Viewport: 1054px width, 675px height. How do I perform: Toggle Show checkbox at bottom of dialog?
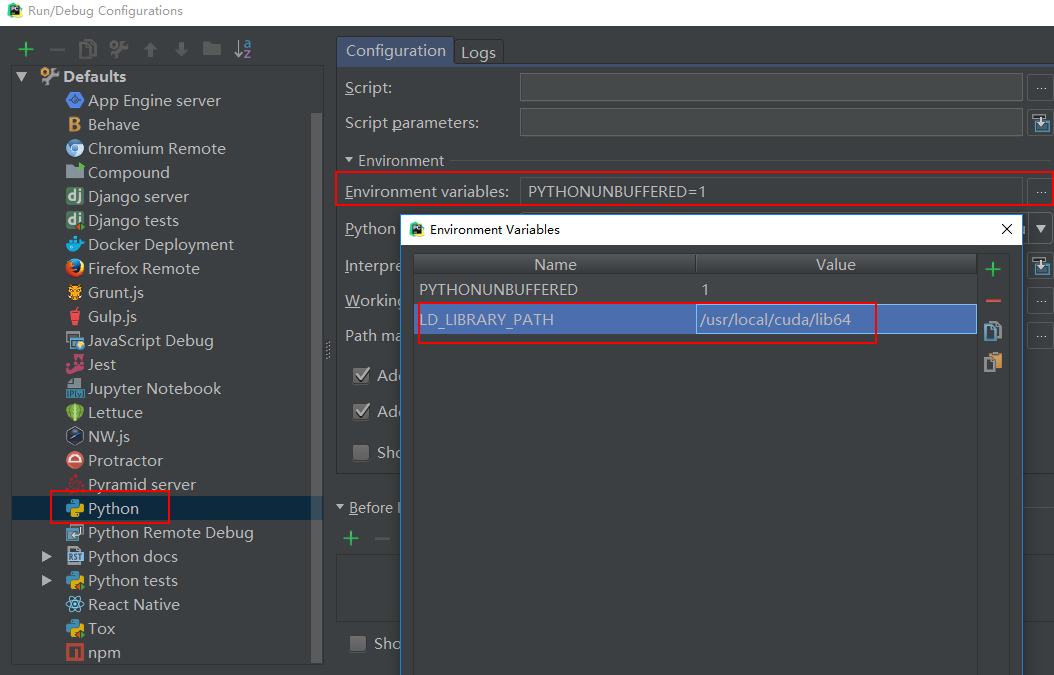pyautogui.click(x=358, y=643)
